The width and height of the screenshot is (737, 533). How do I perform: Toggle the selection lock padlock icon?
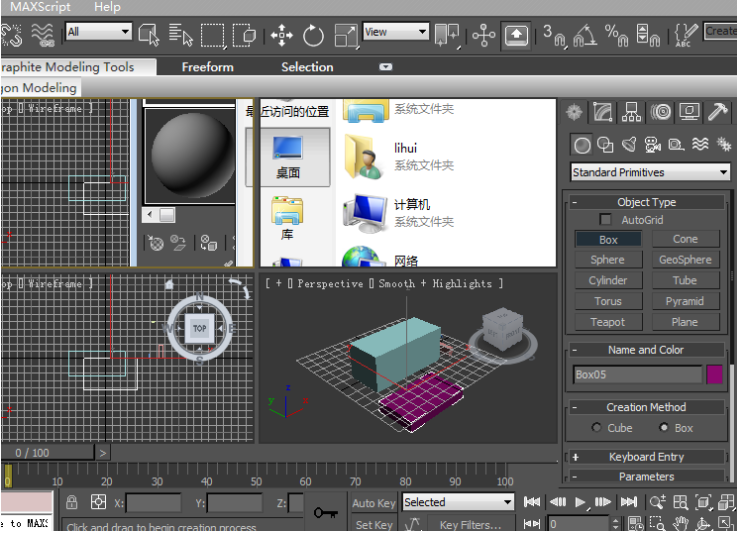[72, 502]
